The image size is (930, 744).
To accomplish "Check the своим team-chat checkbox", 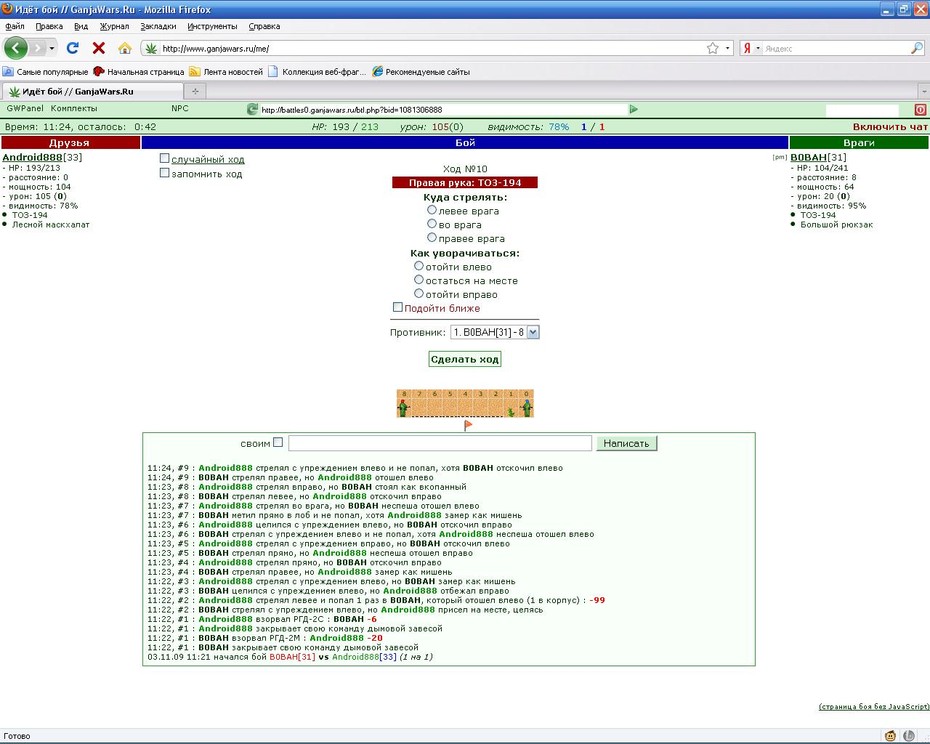I will tap(278, 442).
